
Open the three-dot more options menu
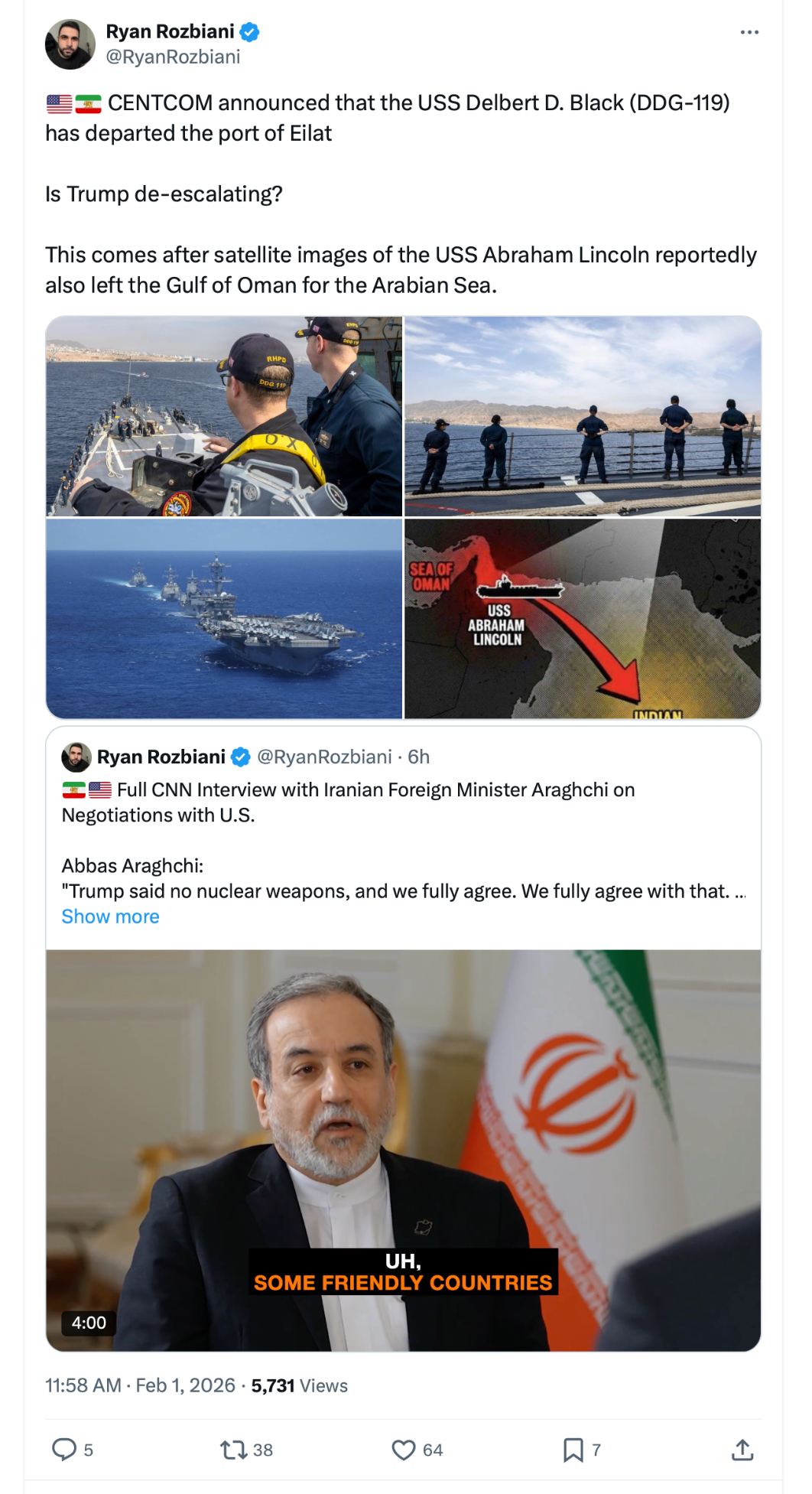pyautogui.click(x=749, y=32)
